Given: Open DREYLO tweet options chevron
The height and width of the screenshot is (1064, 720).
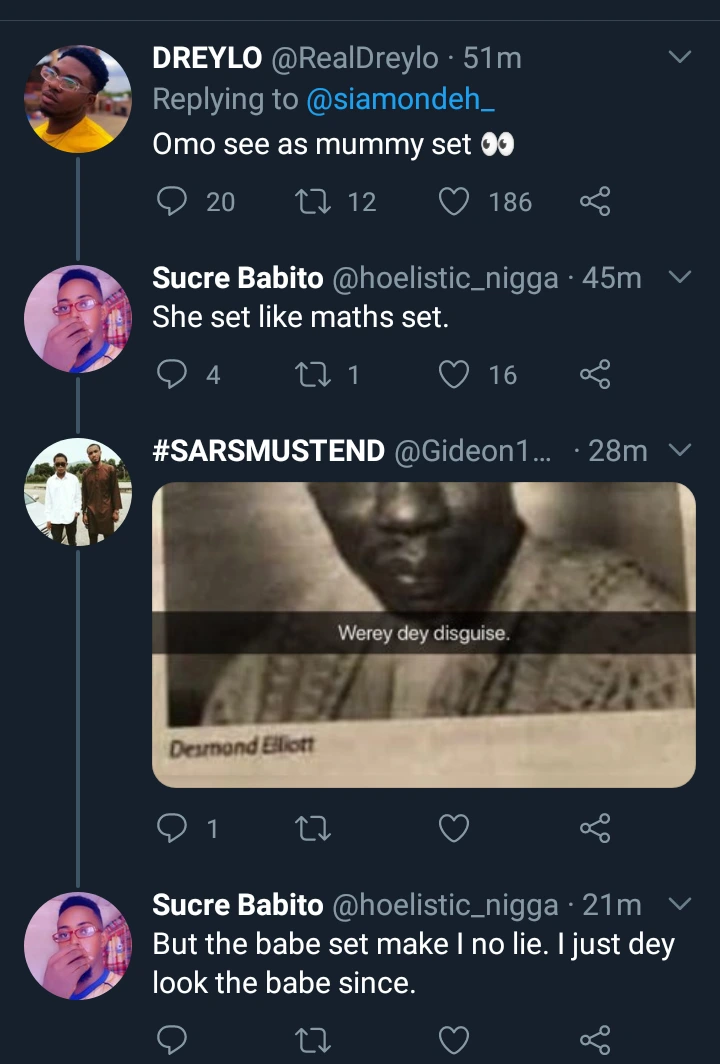Looking at the screenshot, I should click(x=679, y=58).
